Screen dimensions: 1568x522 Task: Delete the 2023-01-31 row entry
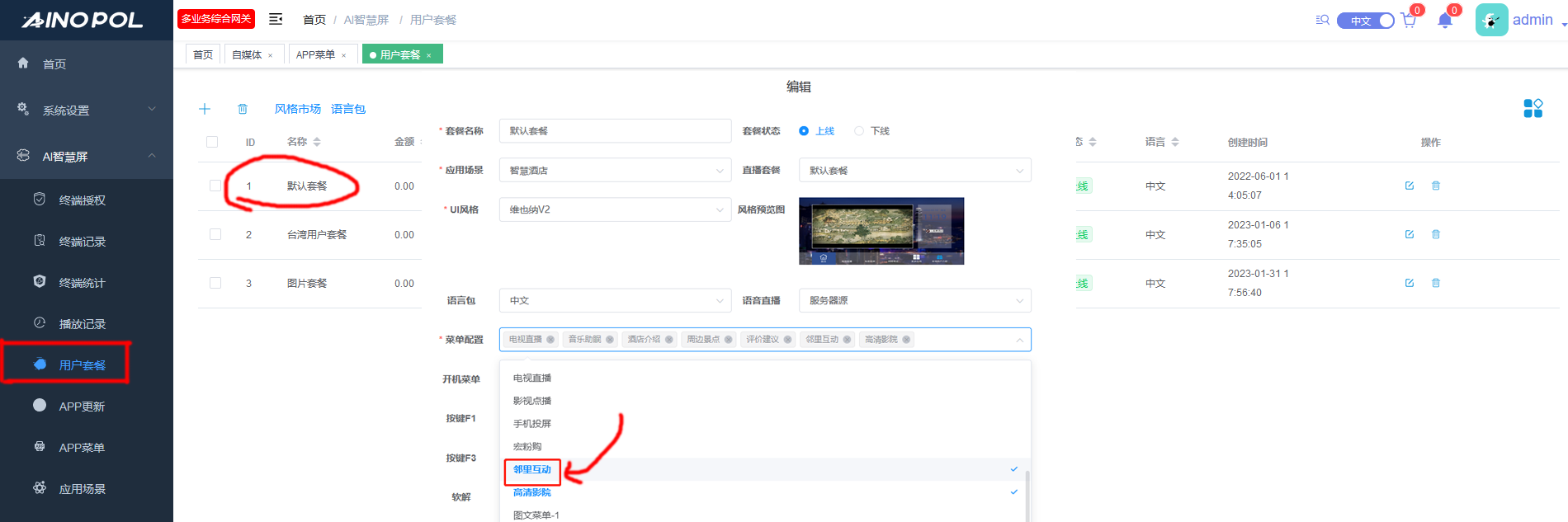[x=1436, y=283]
